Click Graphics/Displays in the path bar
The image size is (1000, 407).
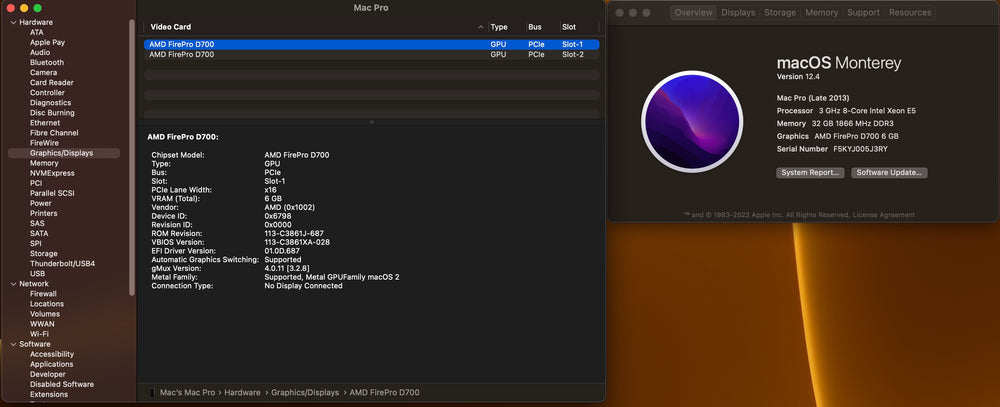point(305,393)
